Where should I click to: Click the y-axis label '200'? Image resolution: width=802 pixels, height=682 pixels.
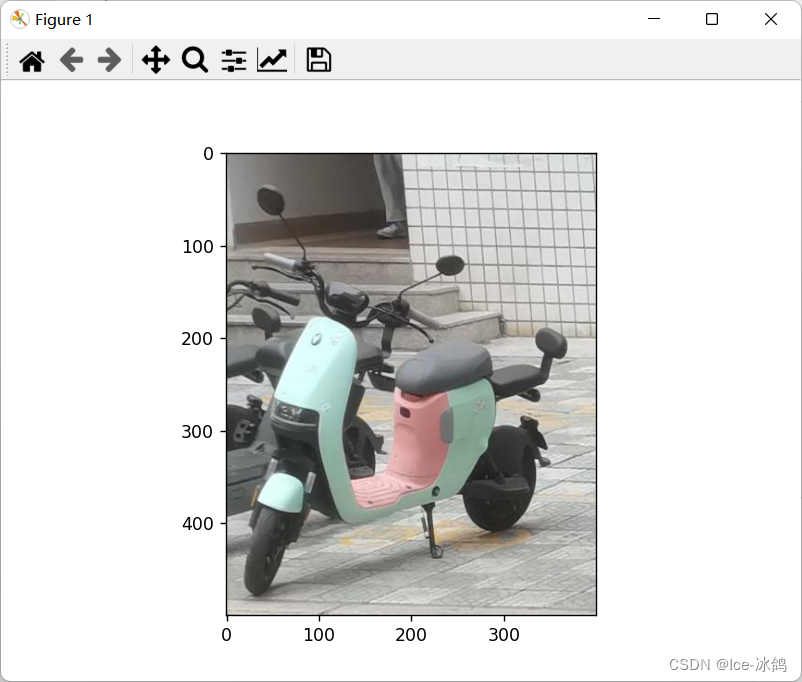tap(197, 339)
